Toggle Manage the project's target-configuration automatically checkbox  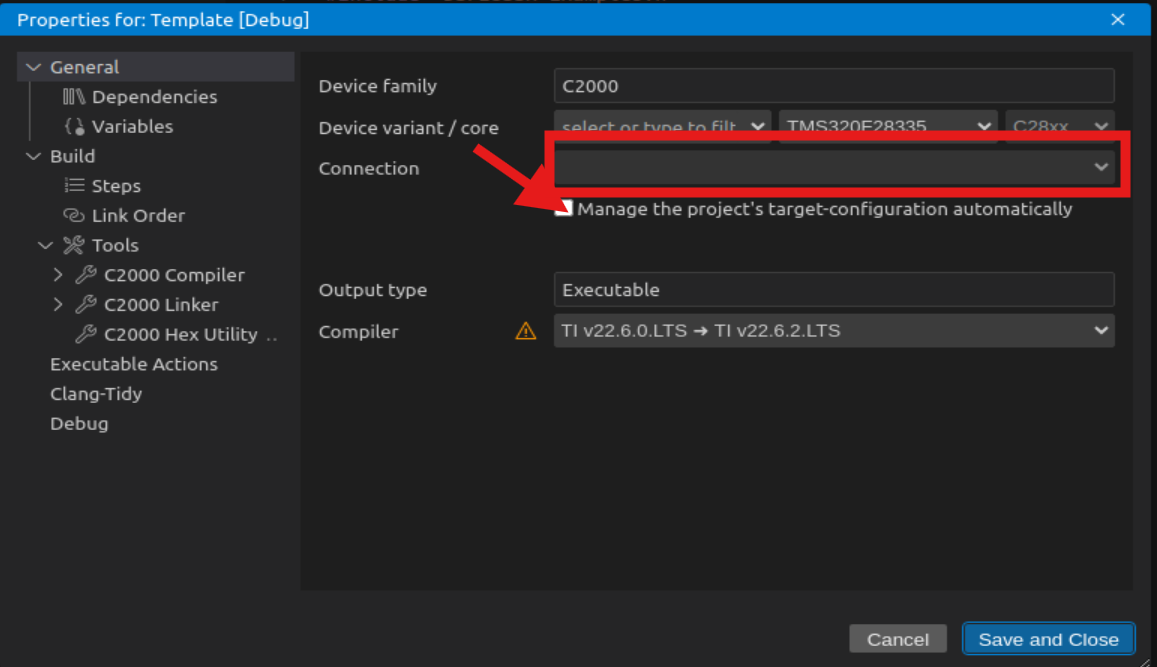coord(564,208)
